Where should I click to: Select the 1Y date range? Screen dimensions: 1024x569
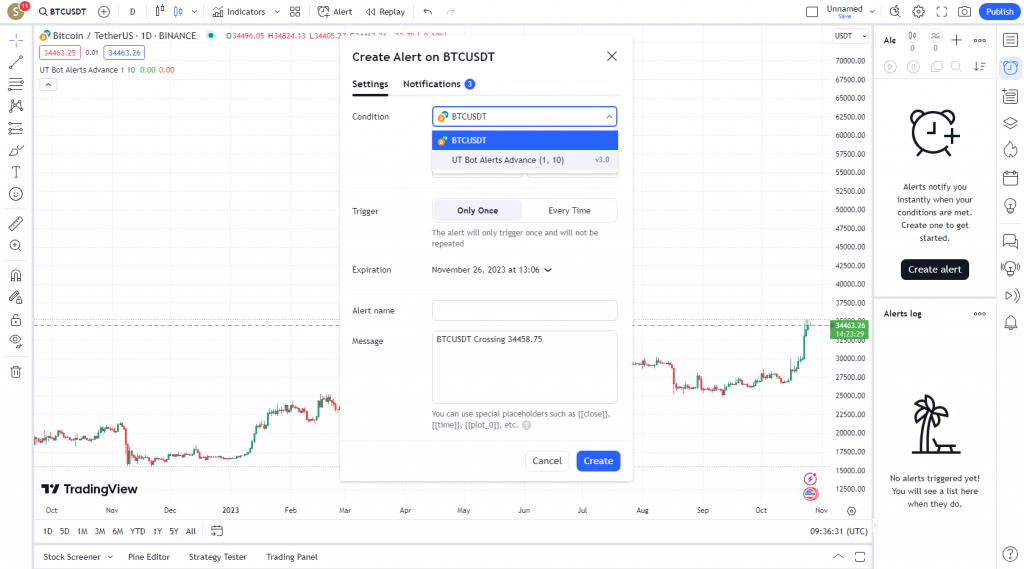pyautogui.click(x=157, y=531)
